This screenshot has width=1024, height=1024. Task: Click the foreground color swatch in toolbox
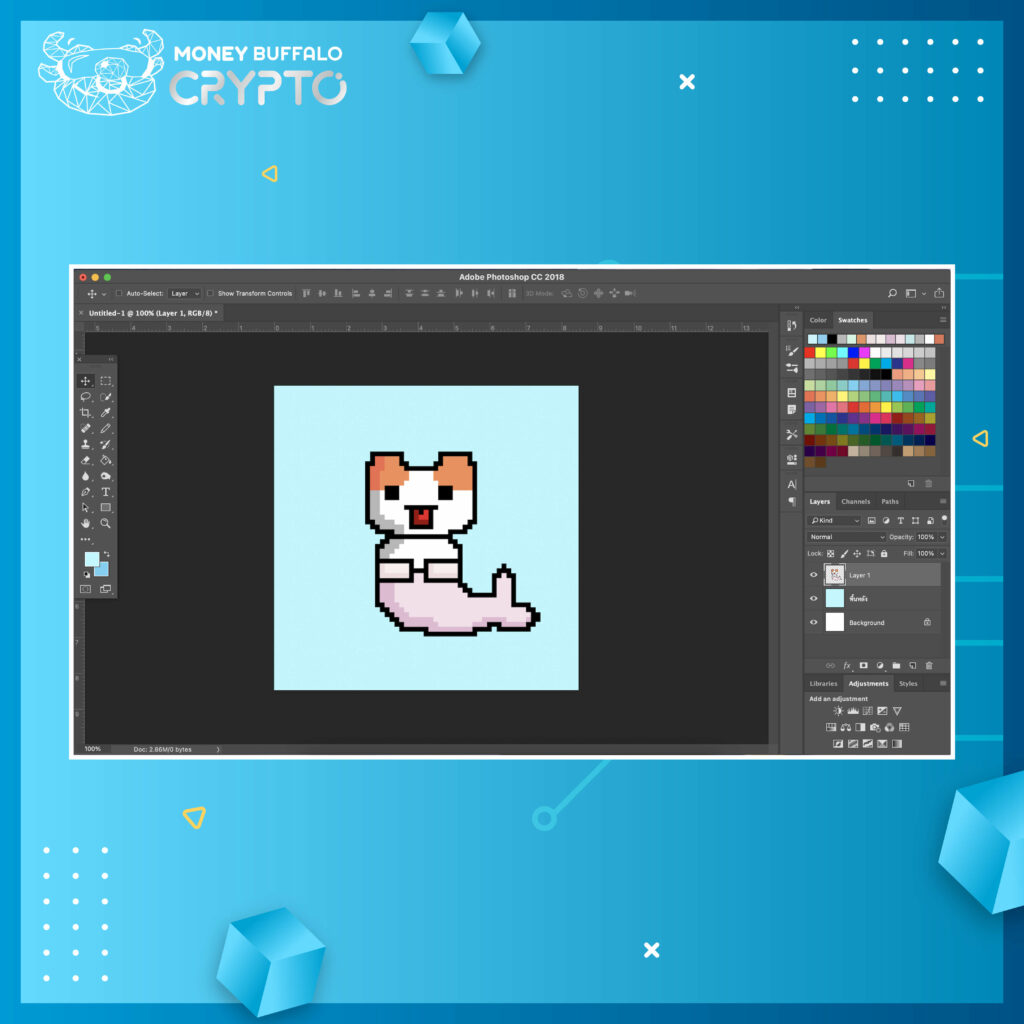91,558
